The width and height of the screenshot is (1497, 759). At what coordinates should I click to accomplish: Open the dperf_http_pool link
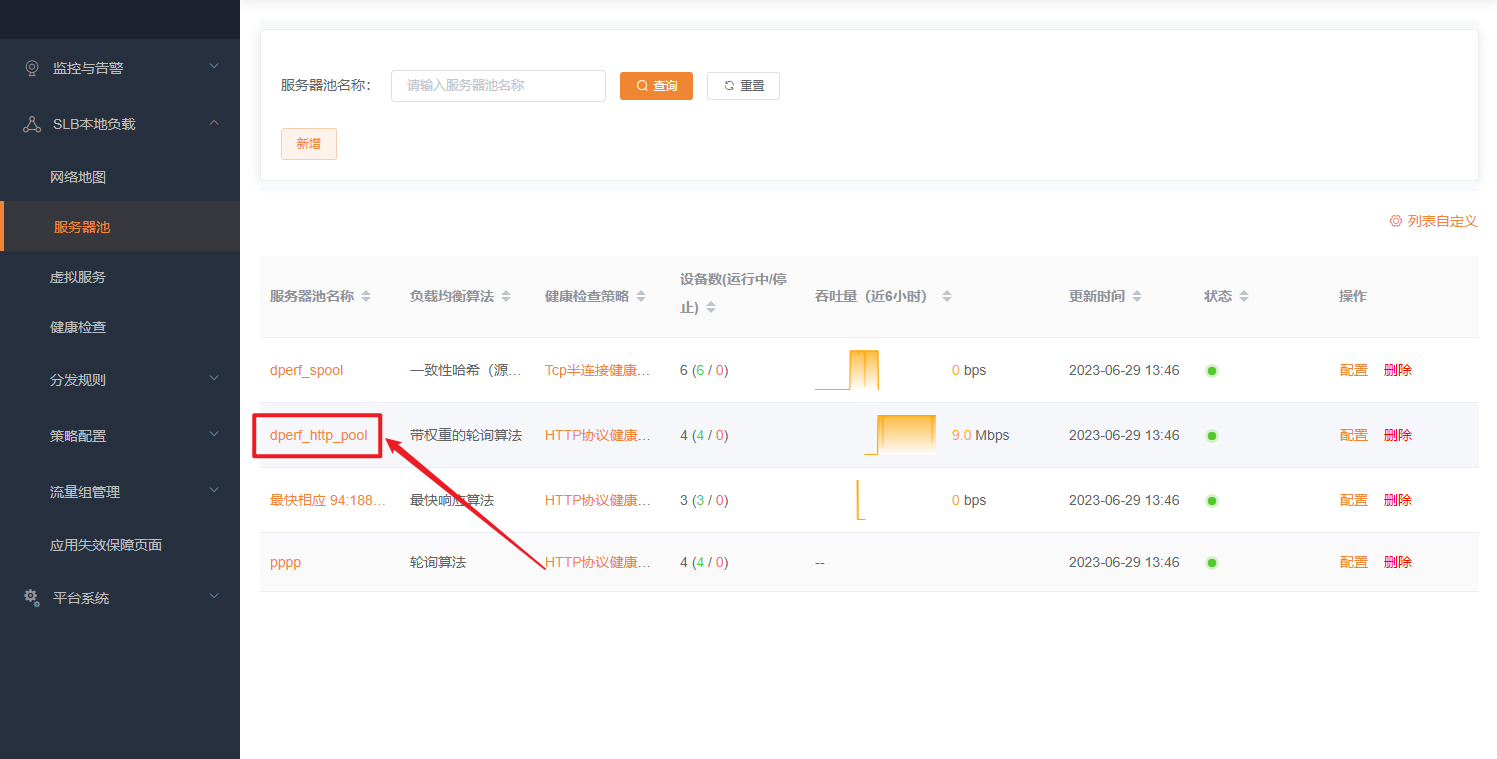[x=319, y=435]
